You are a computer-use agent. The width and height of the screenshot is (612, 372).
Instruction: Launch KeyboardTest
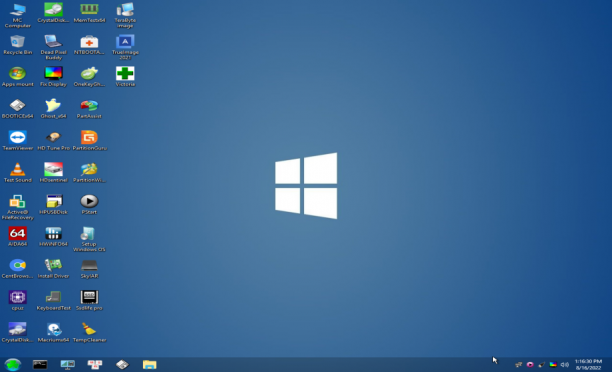(53, 301)
